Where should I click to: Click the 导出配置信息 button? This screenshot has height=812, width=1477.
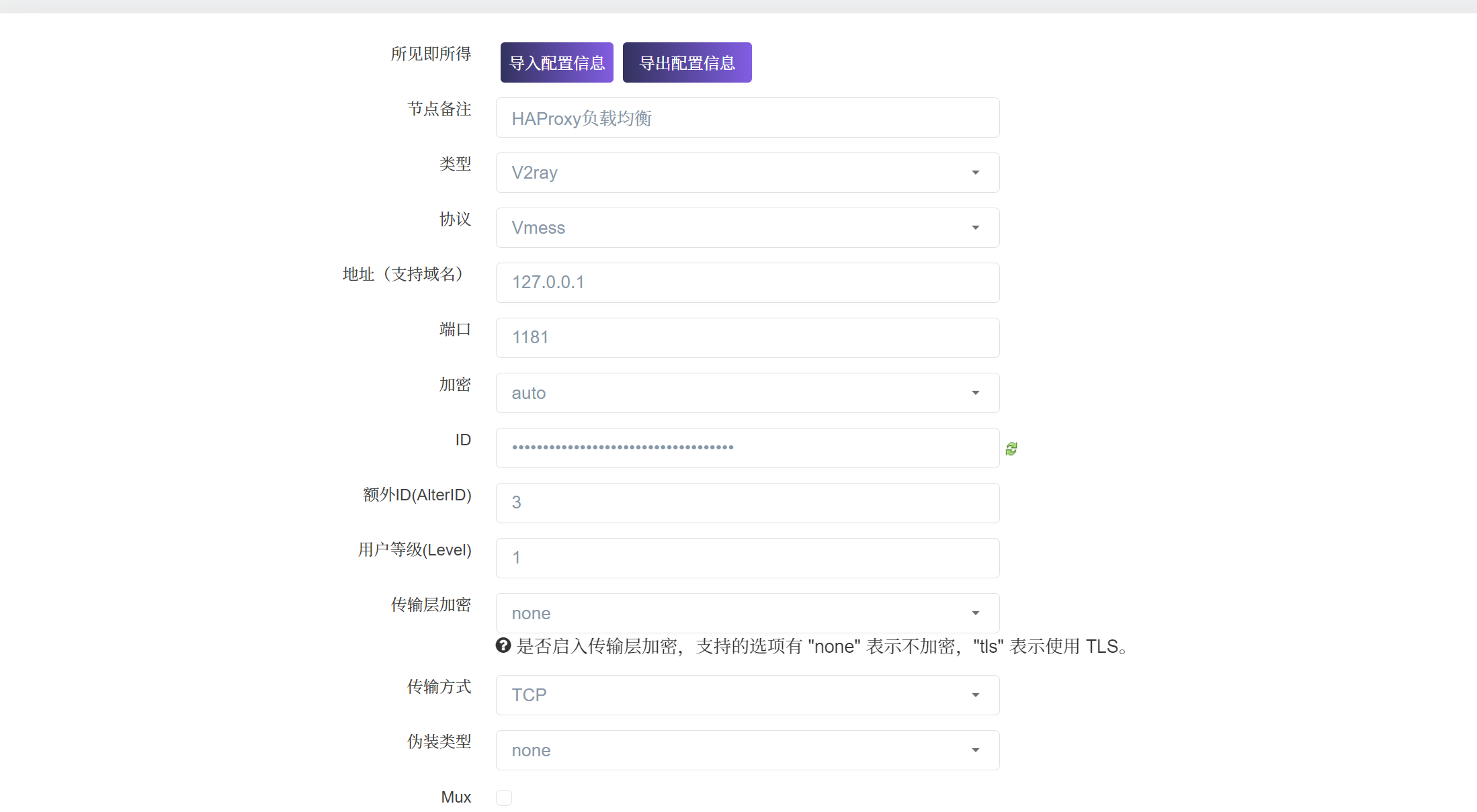pos(687,62)
